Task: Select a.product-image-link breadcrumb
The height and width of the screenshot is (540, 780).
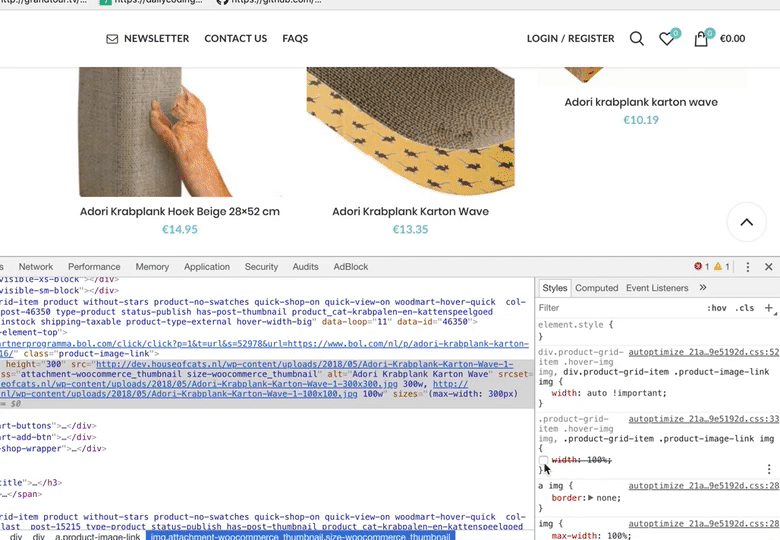Action: (98, 537)
